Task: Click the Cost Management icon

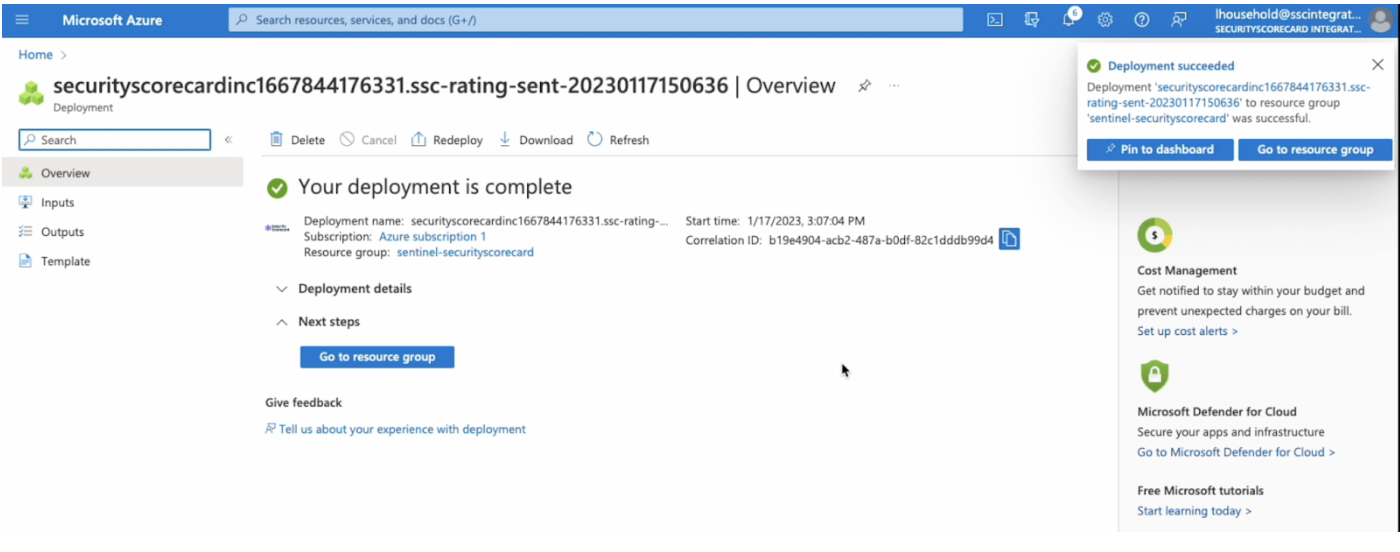Action: 1155,236
